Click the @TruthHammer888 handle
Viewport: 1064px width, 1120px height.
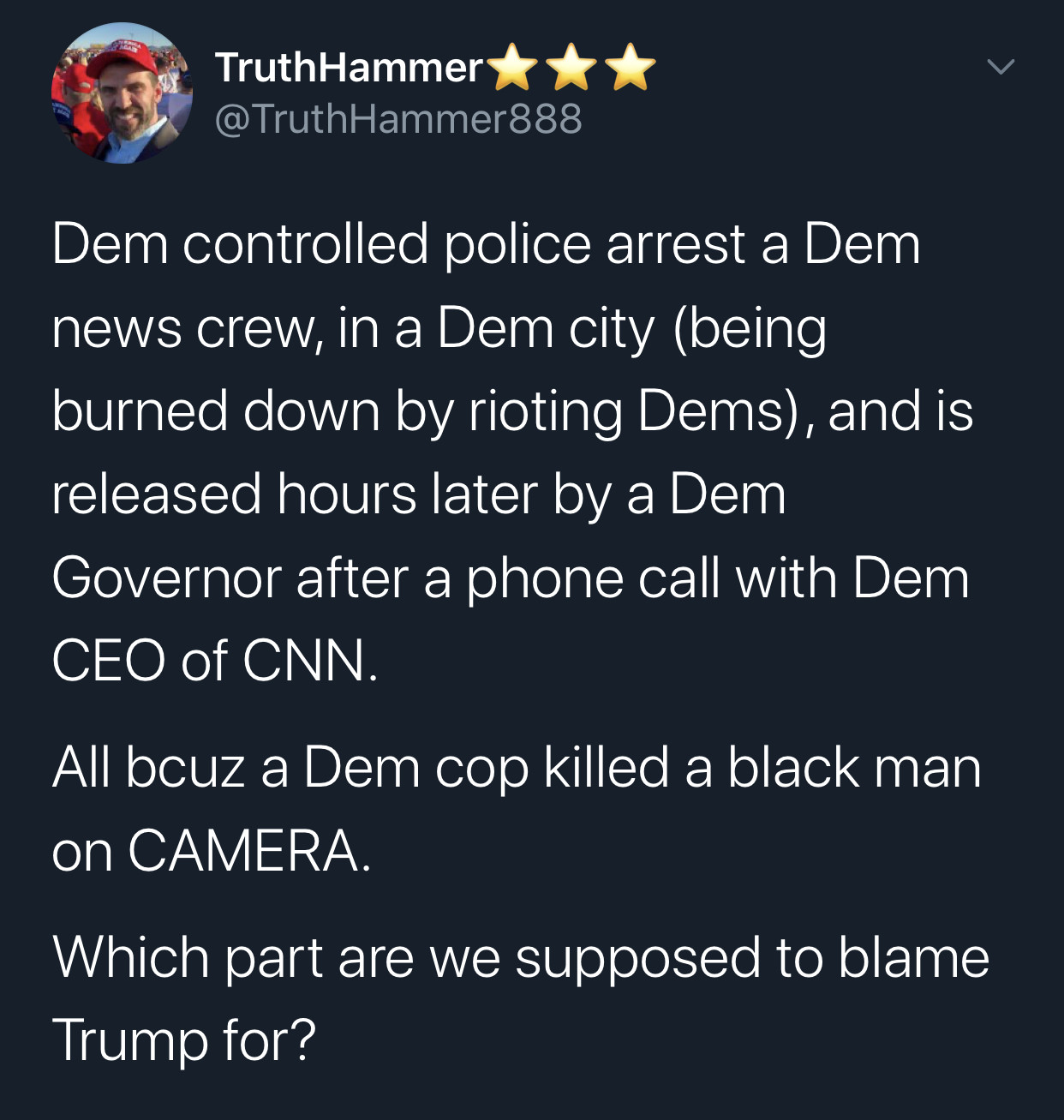click(398, 118)
